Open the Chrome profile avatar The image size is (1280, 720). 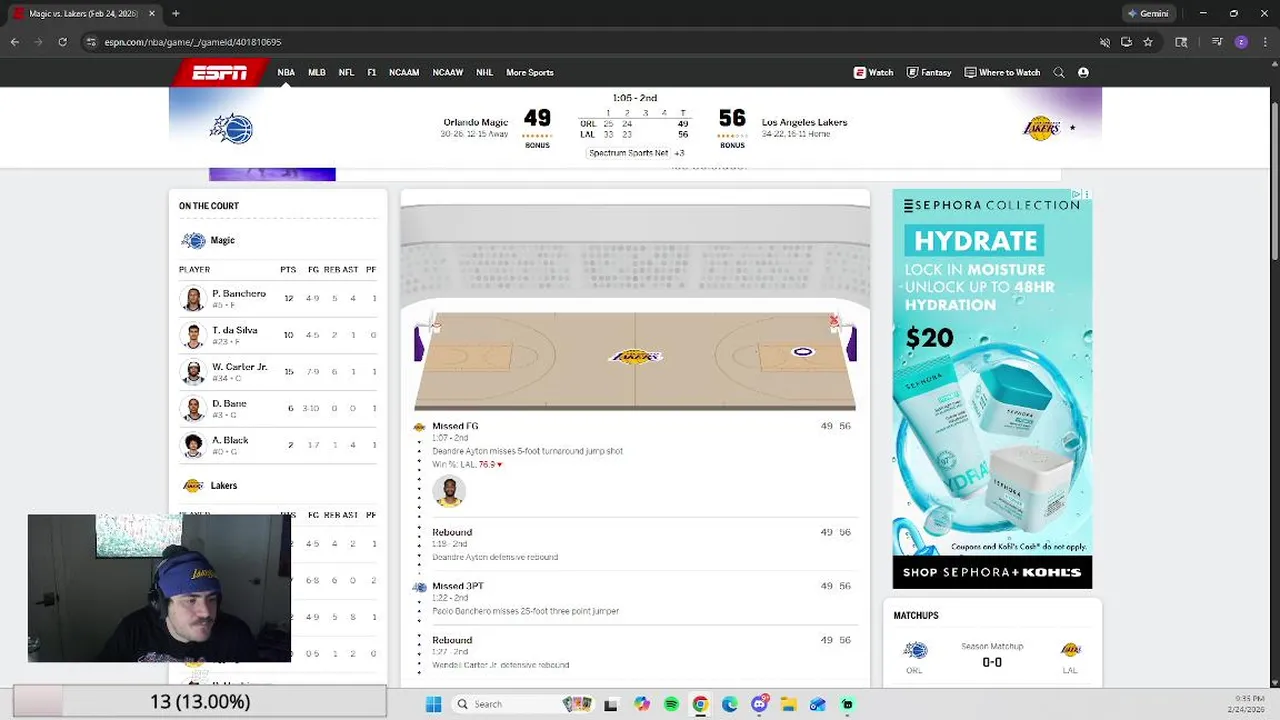pyautogui.click(x=1241, y=42)
